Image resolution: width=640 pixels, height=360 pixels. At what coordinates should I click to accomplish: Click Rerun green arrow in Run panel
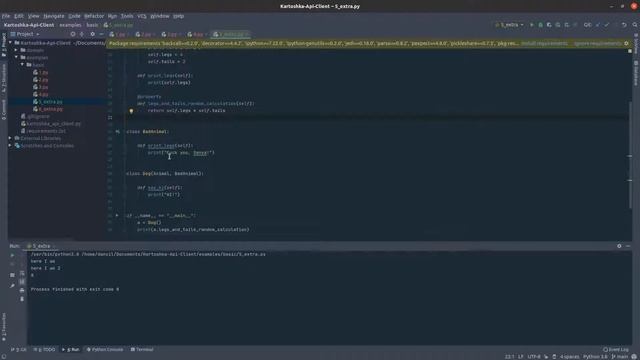pos(12,256)
